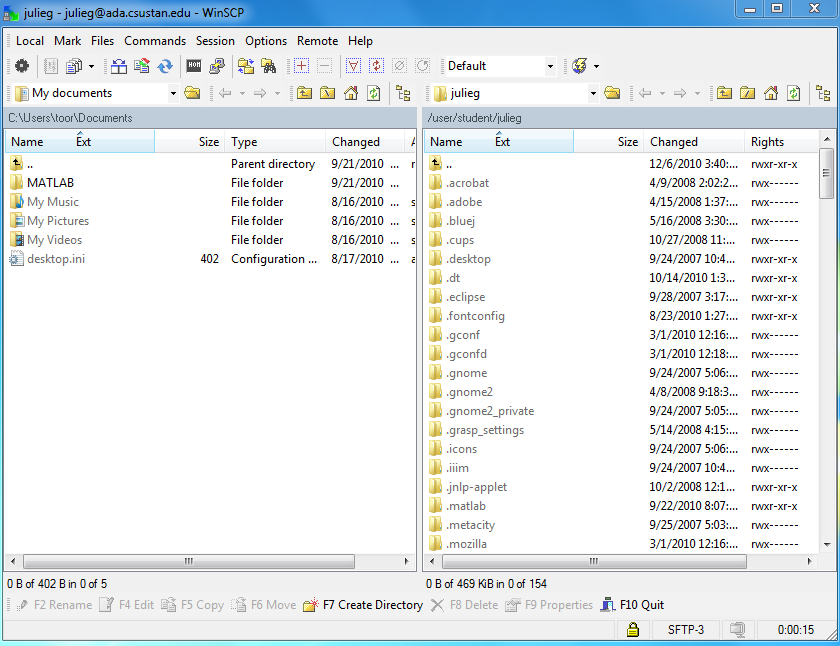Screen dimensions: 840x646
Task: Open the Session menu
Action: 215,41
